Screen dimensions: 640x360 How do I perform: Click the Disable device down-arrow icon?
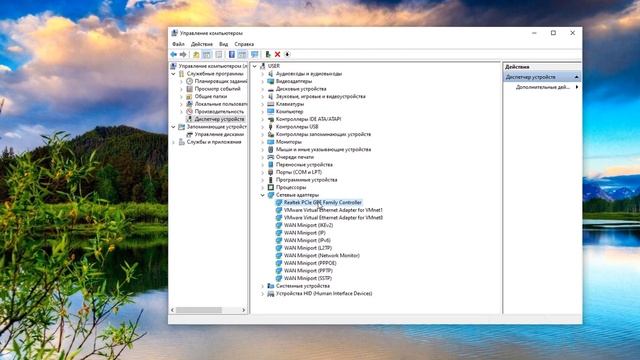(x=287, y=54)
